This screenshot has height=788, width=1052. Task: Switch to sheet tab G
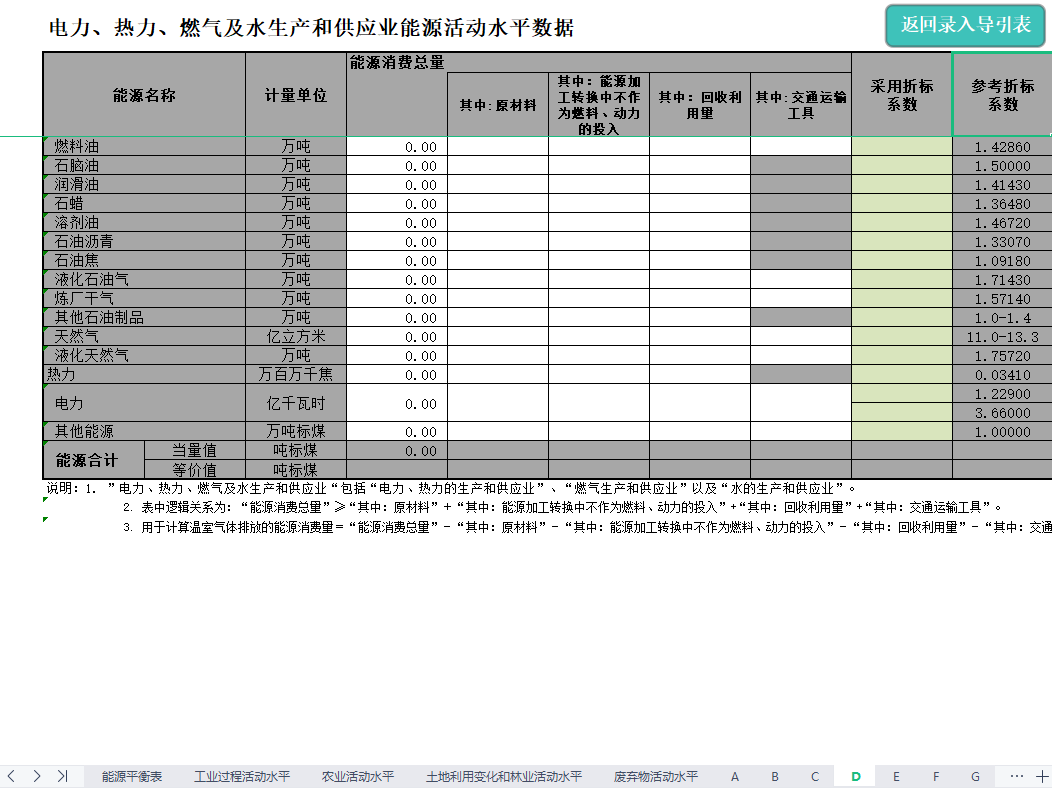click(975, 776)
